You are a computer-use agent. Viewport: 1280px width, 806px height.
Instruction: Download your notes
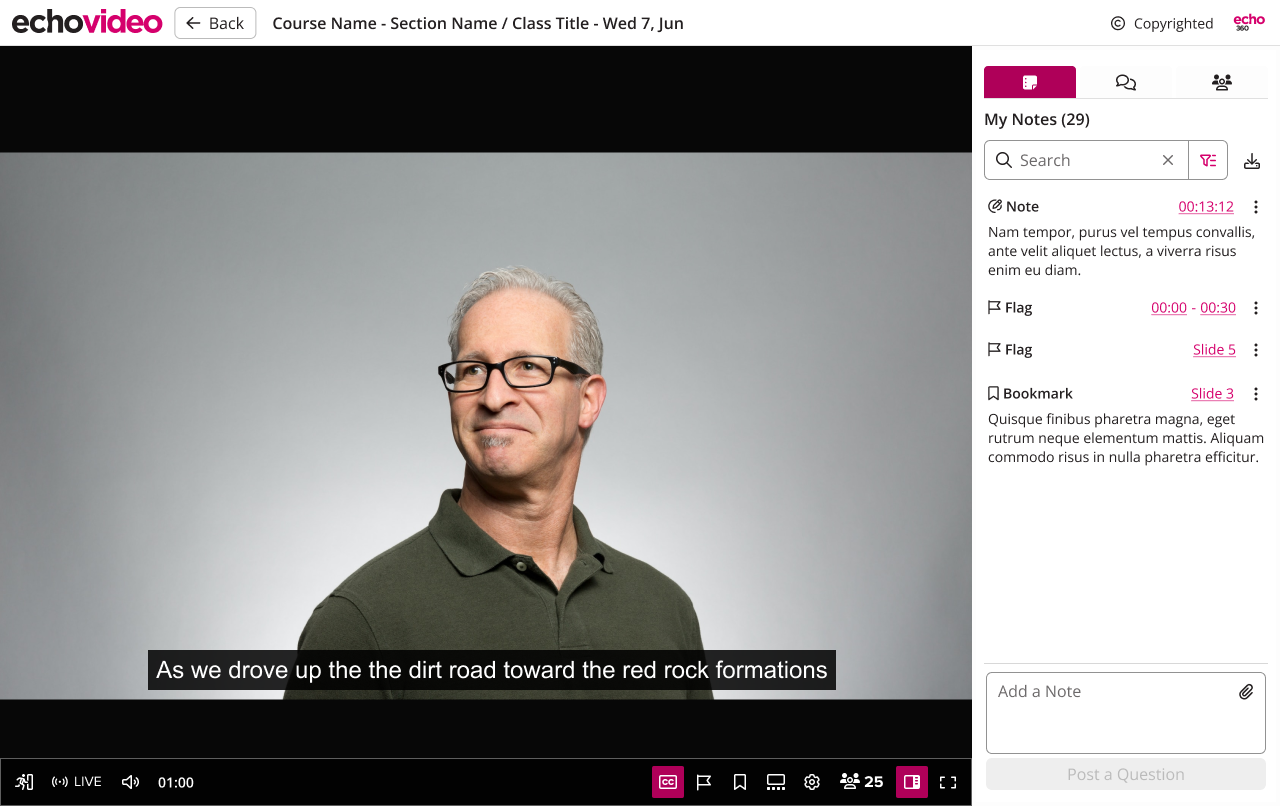pyautogui.click(x=1251, y=160)
